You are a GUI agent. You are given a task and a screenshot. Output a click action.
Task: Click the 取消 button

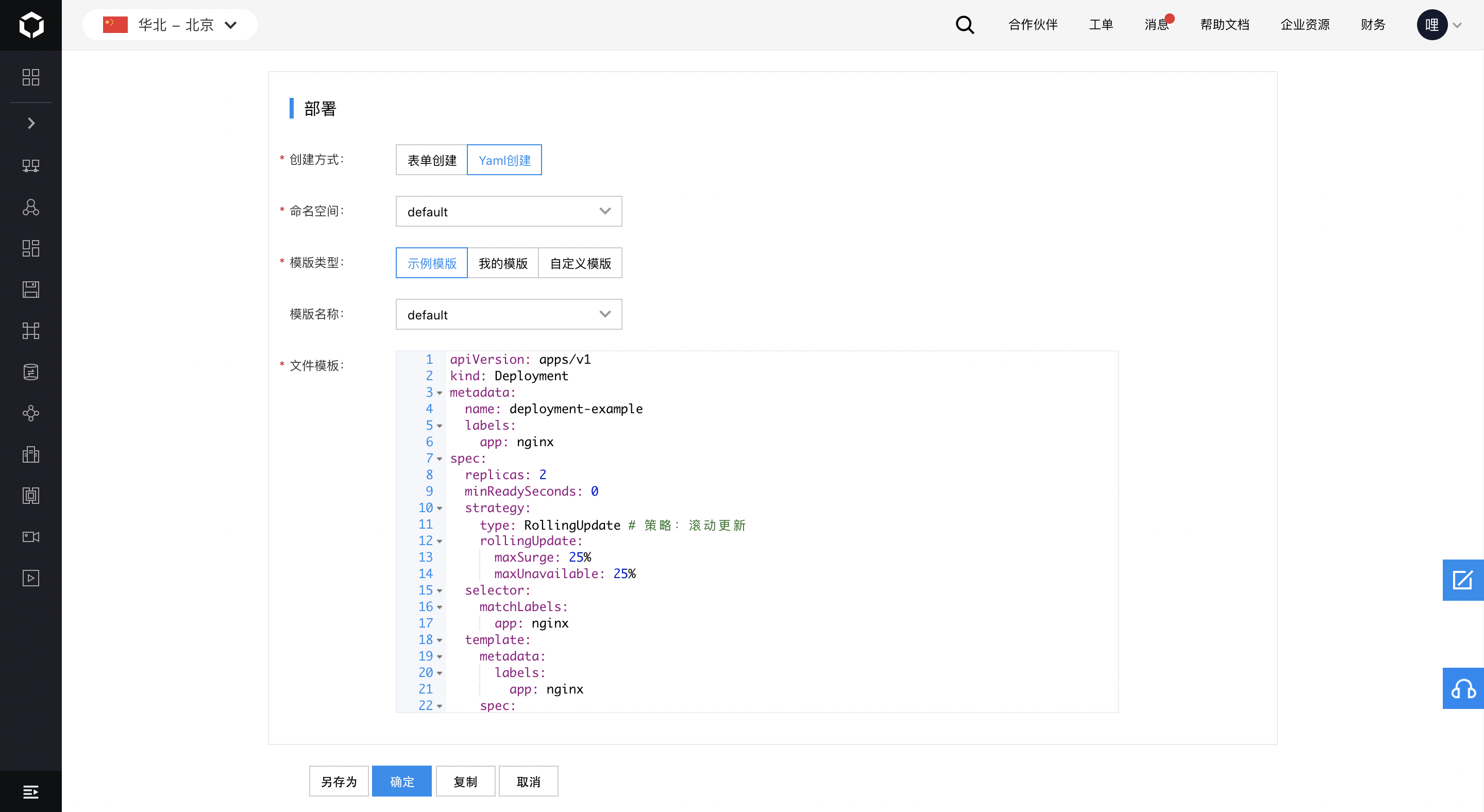point(528,781)
